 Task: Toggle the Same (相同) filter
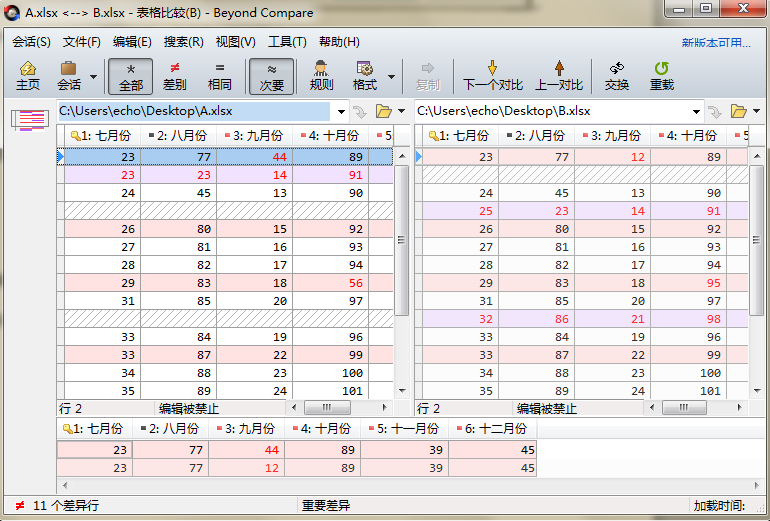tap(220, 76)
